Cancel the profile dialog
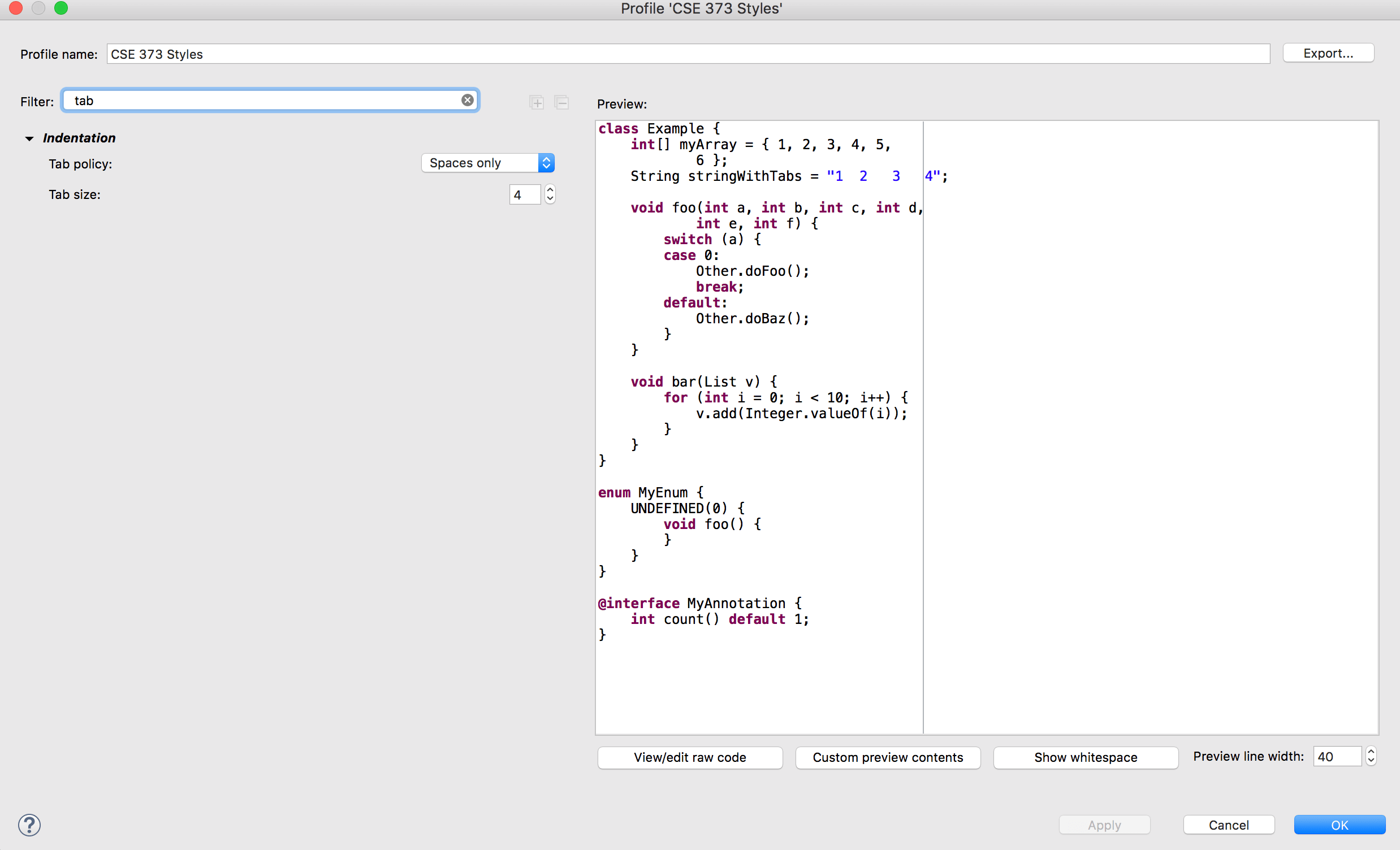The width and height of the screenshot is (1400, 850). coord(1229,825)
